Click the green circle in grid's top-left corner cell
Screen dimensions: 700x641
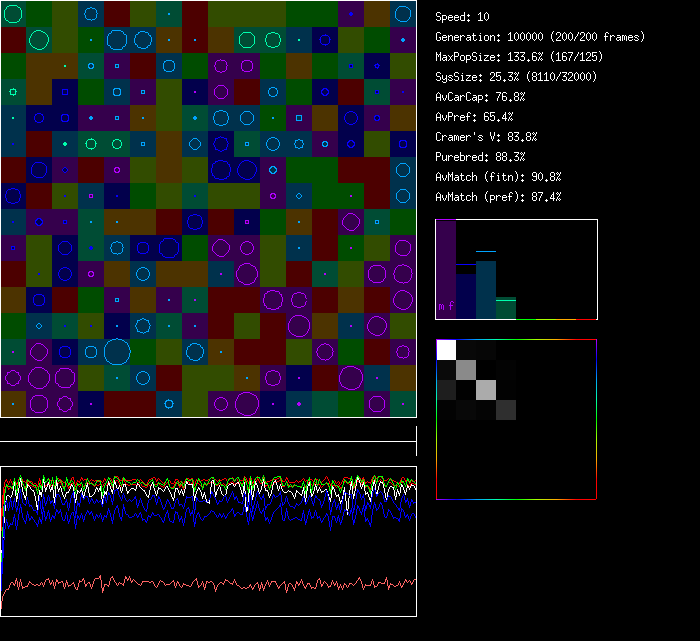pyautogui.click(x=13, y=14)
